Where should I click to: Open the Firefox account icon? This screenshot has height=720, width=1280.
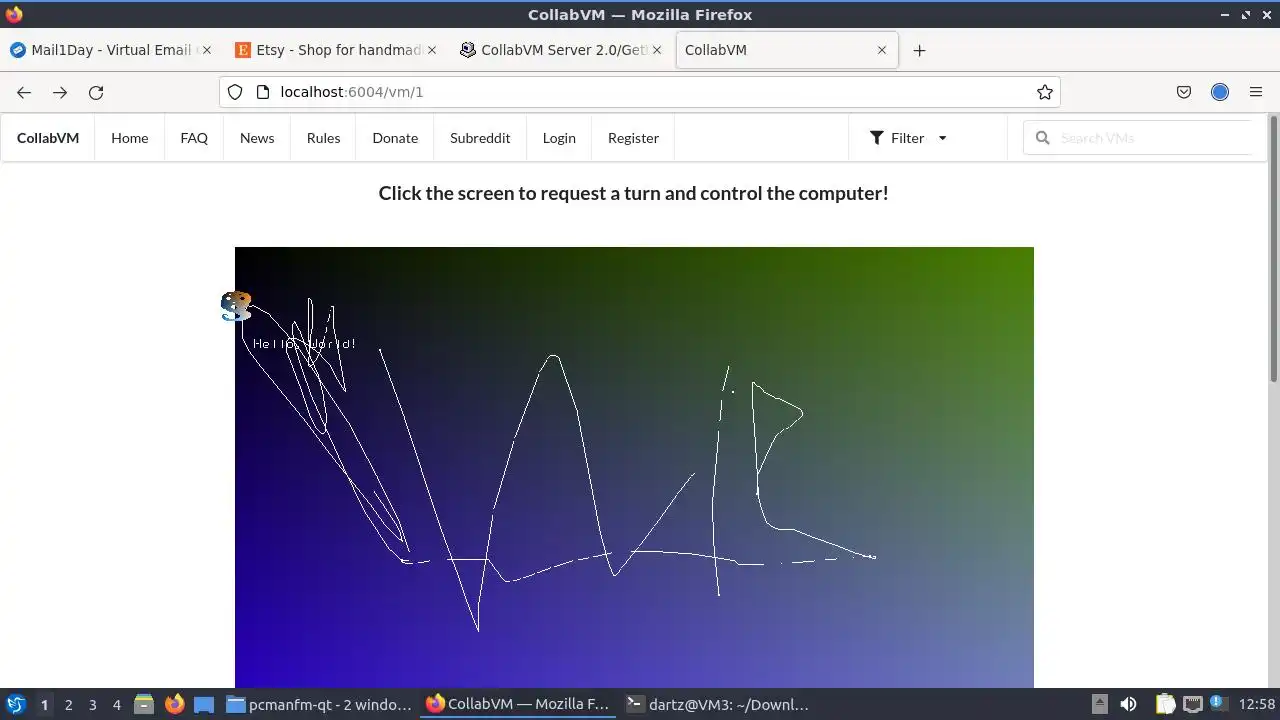[x=1220, y=92]
